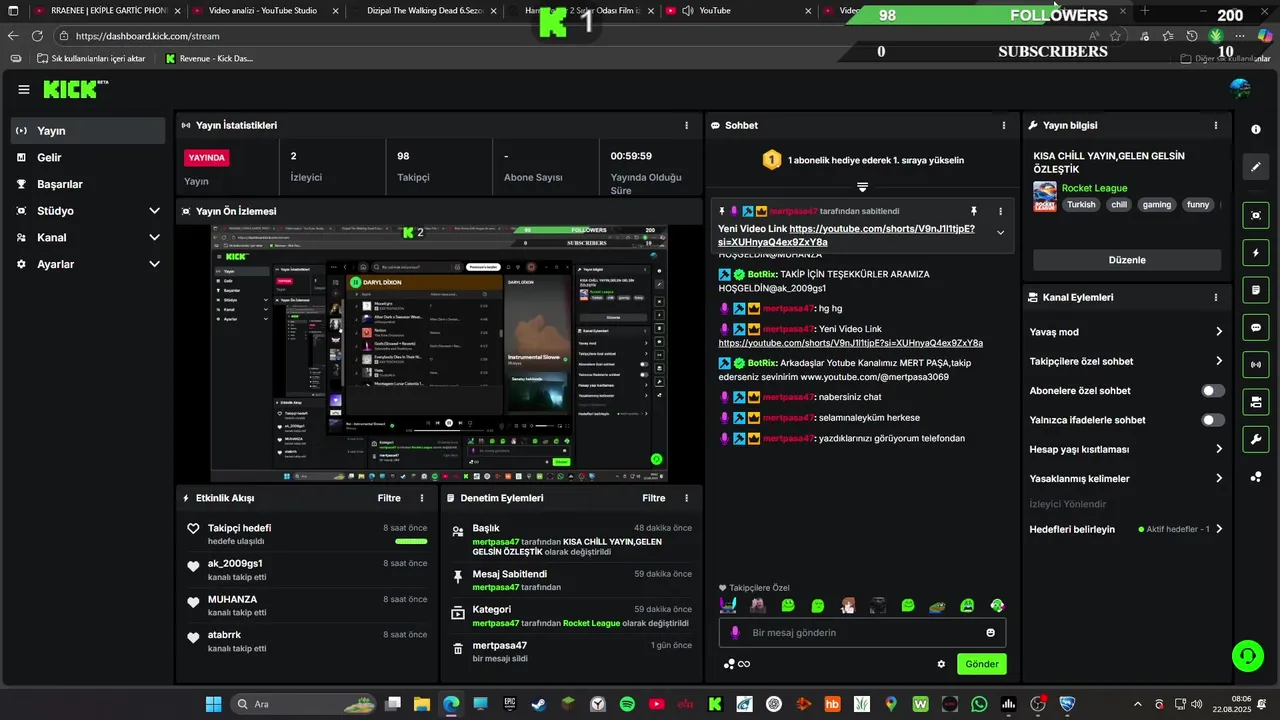Click Filtre in Etkinlik Akışı panel

(389, 498)
